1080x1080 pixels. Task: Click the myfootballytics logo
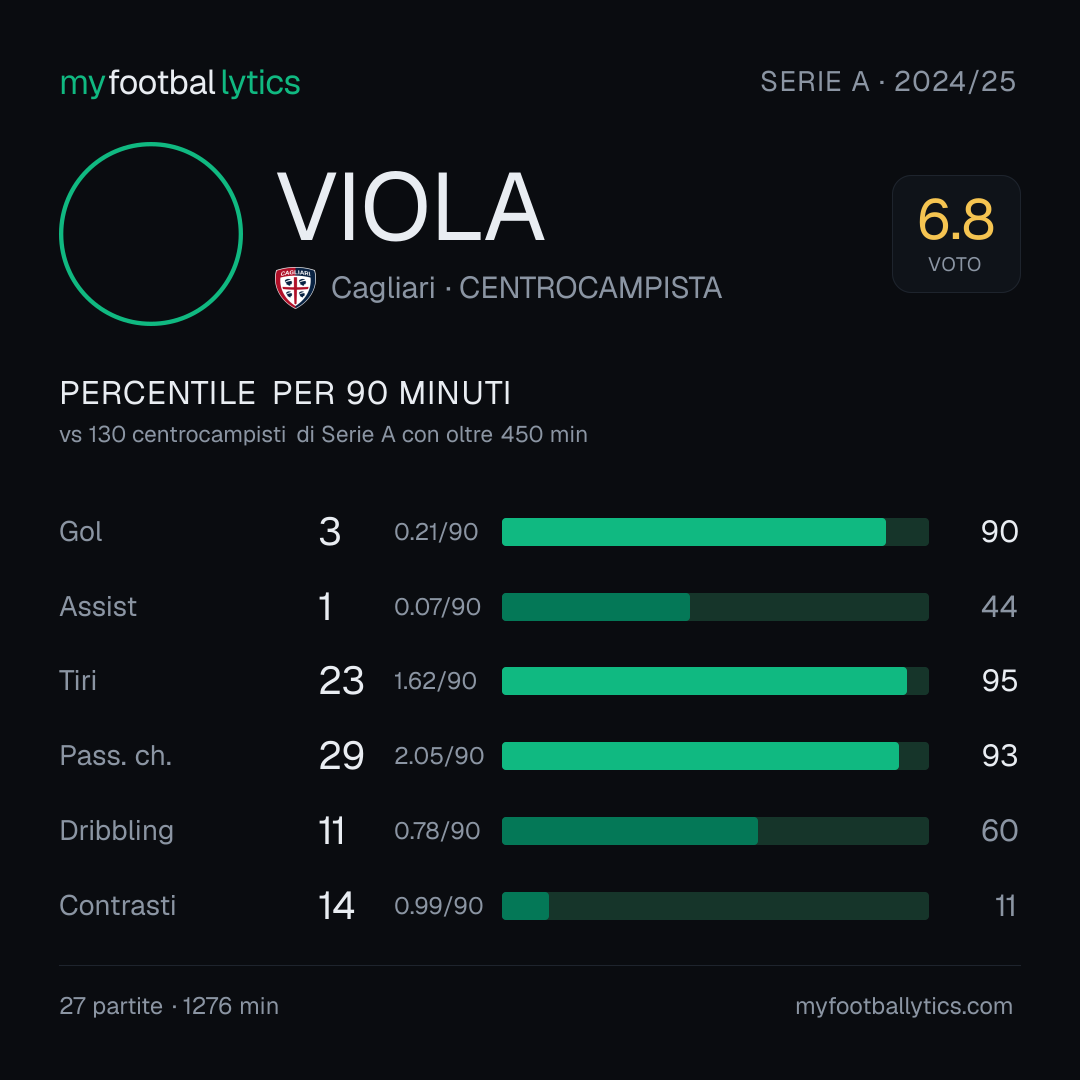pos(180,83)
